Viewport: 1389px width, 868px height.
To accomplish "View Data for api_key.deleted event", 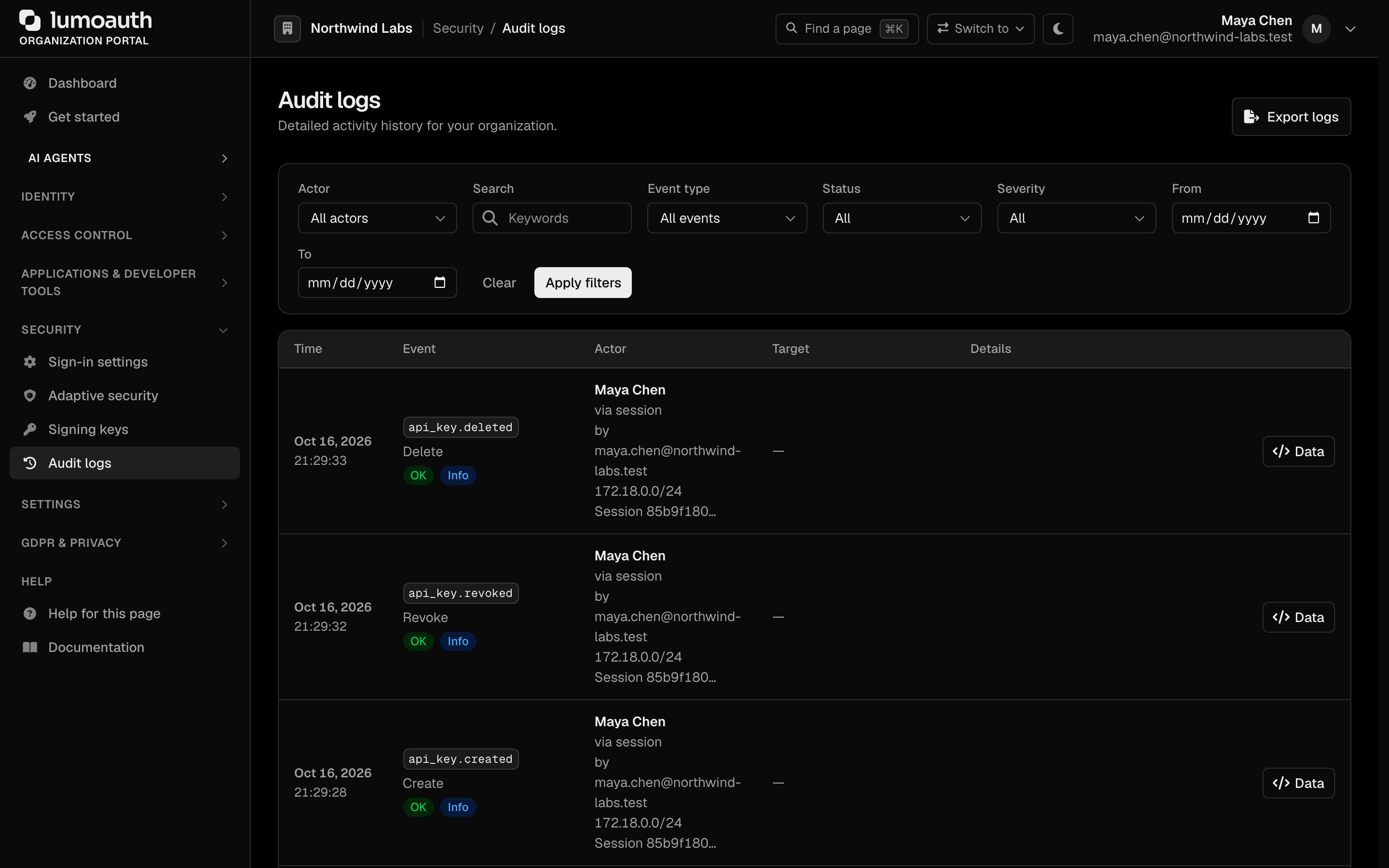I will [x=1298, y=452].
